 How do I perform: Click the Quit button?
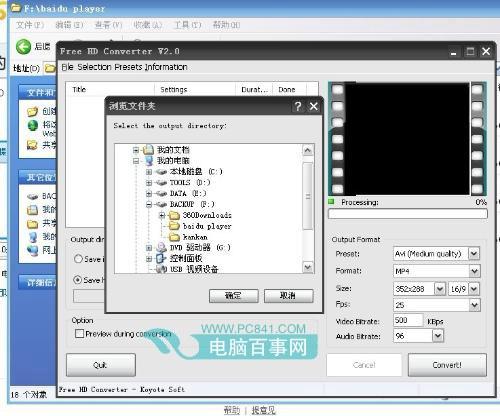coord(101,365)
